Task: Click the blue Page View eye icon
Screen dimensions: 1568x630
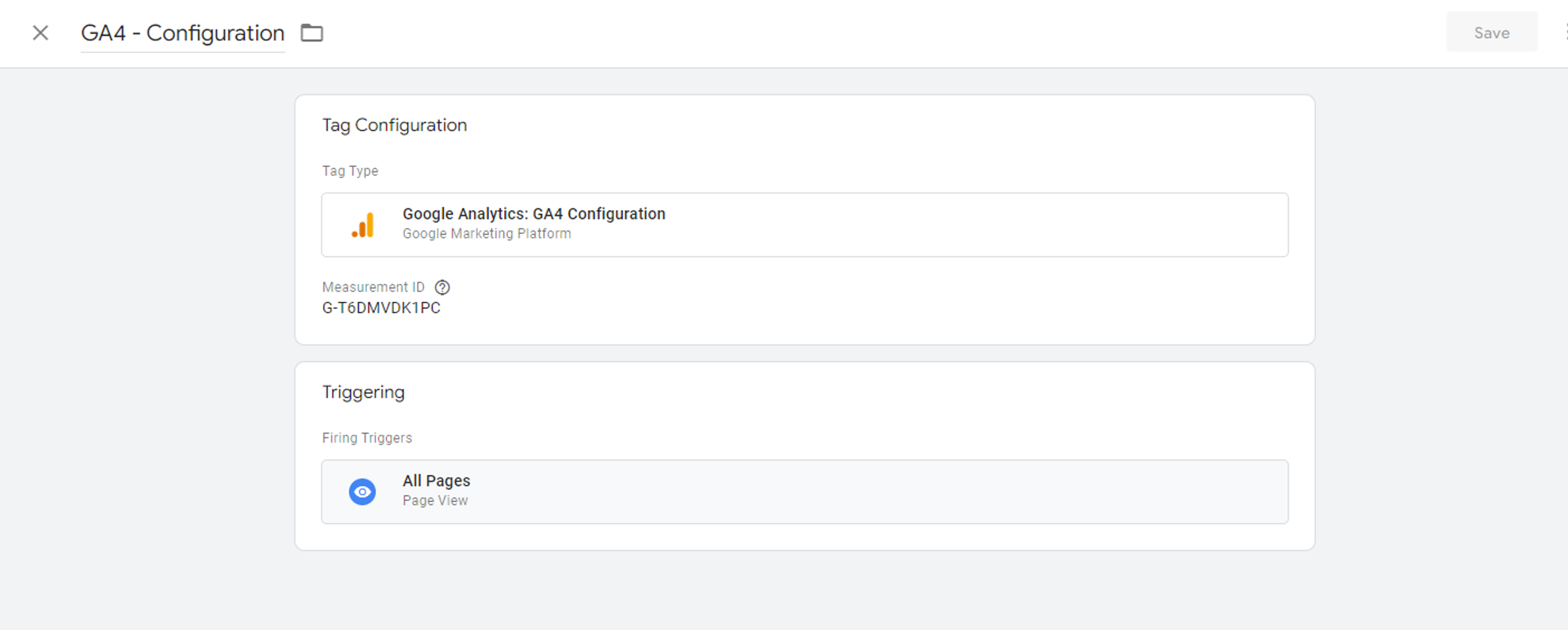Action: pyautogui.click(x=363, y=492)
